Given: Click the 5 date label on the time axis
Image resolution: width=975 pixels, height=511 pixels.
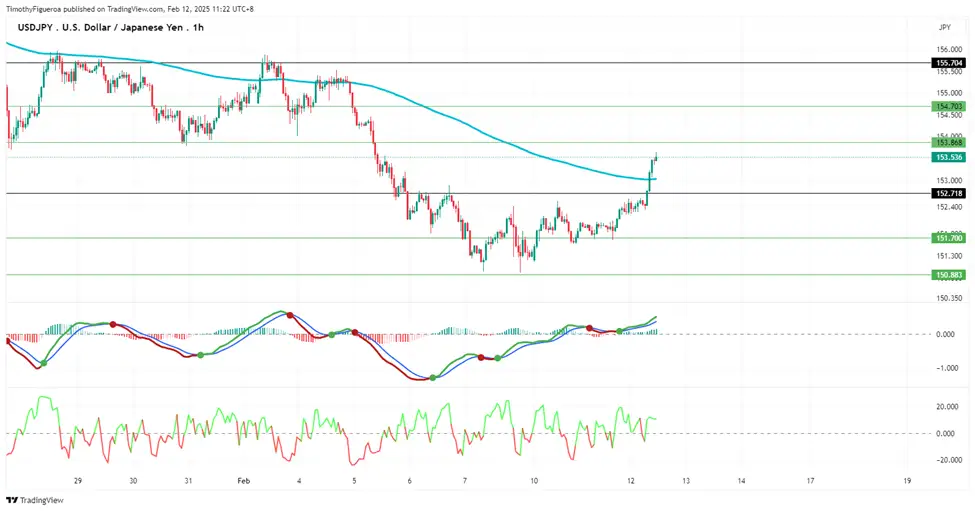Looking at the screenshot, I should click(354, 481).
